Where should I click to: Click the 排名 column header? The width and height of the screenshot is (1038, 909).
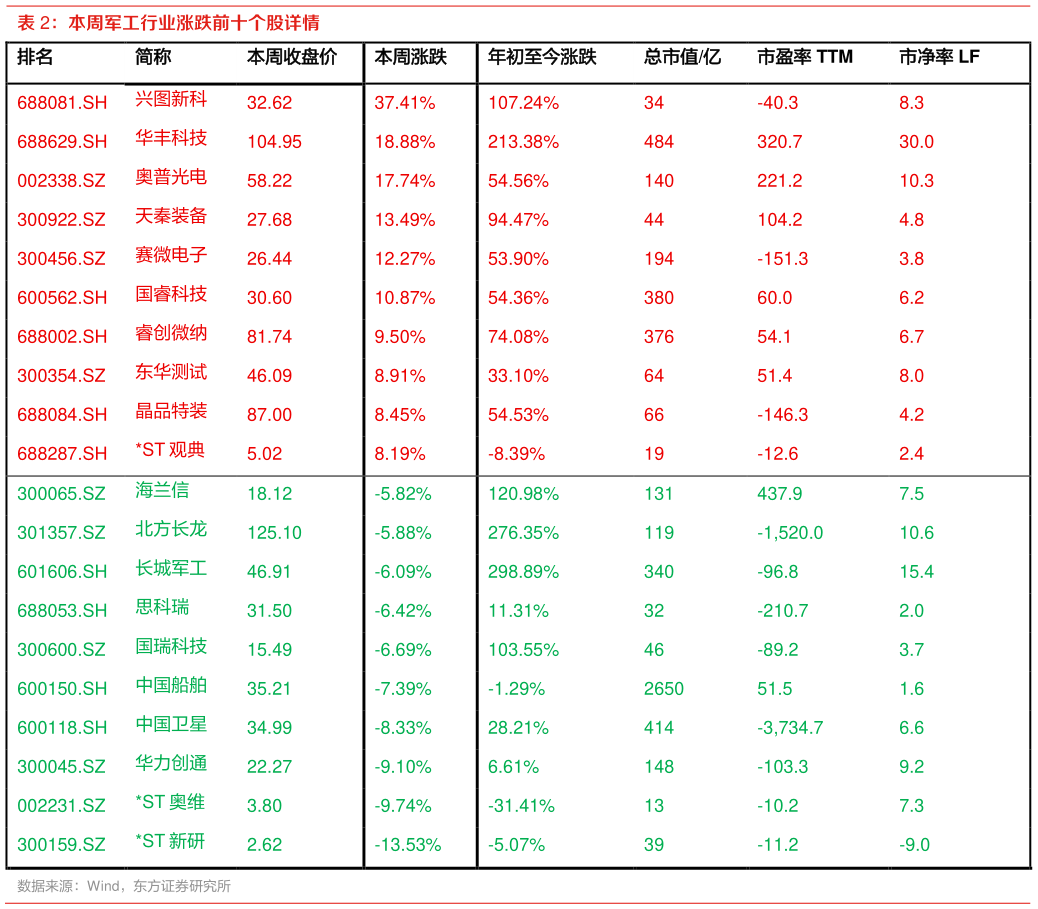(35, 58)
